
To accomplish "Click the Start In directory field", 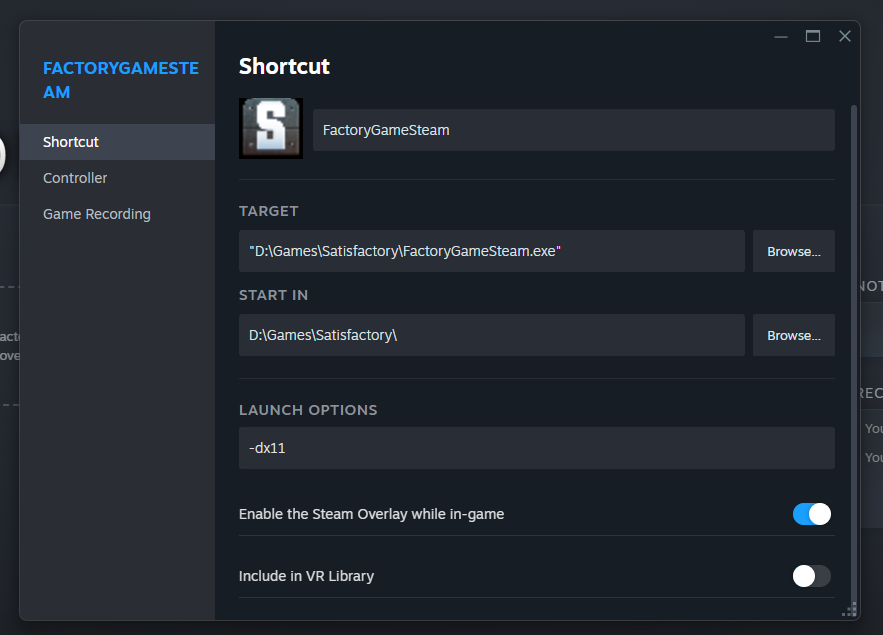I will tap(492, 335).
